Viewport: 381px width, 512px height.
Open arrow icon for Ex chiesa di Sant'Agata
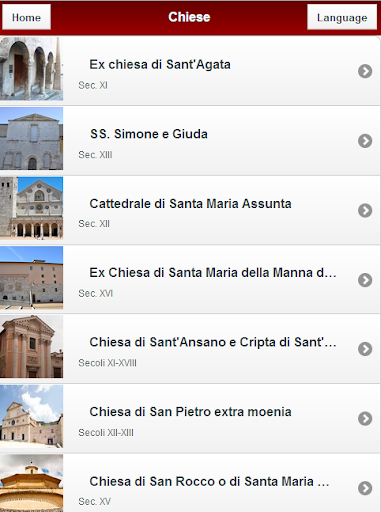coord(365,71)
